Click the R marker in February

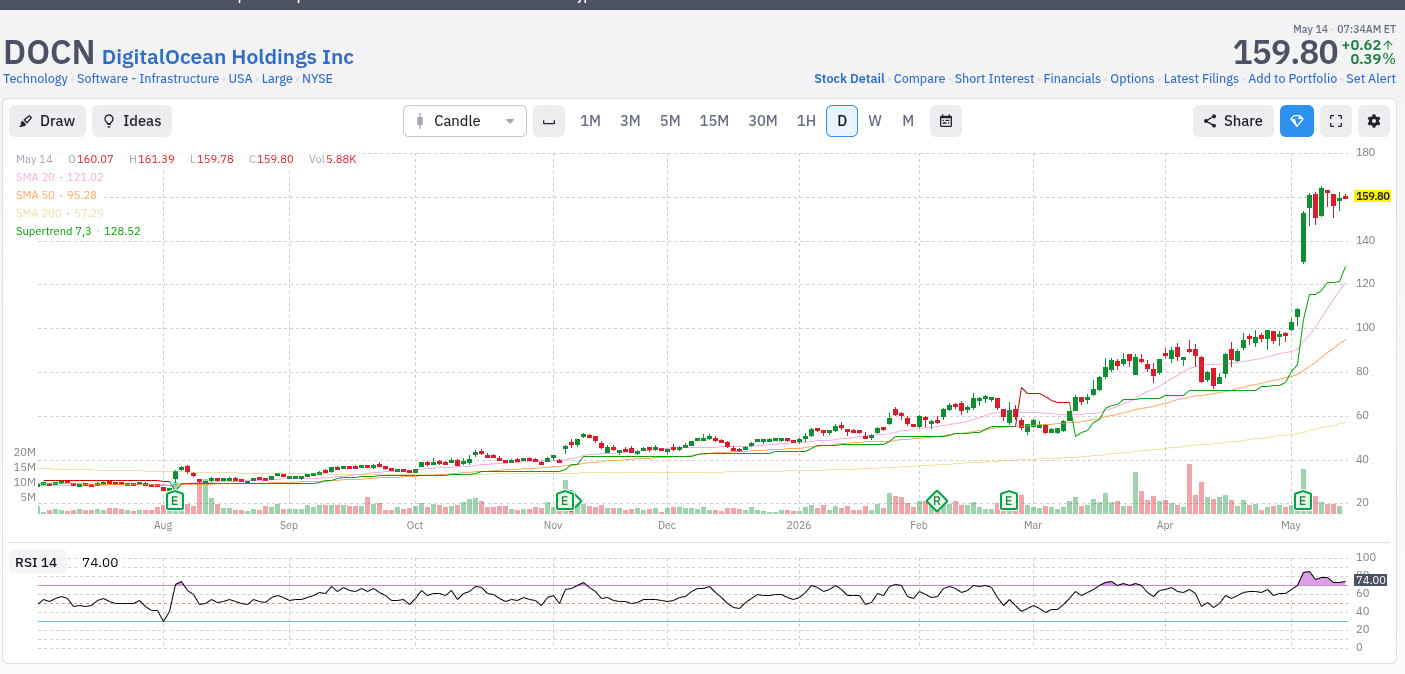tap(937, 500)
